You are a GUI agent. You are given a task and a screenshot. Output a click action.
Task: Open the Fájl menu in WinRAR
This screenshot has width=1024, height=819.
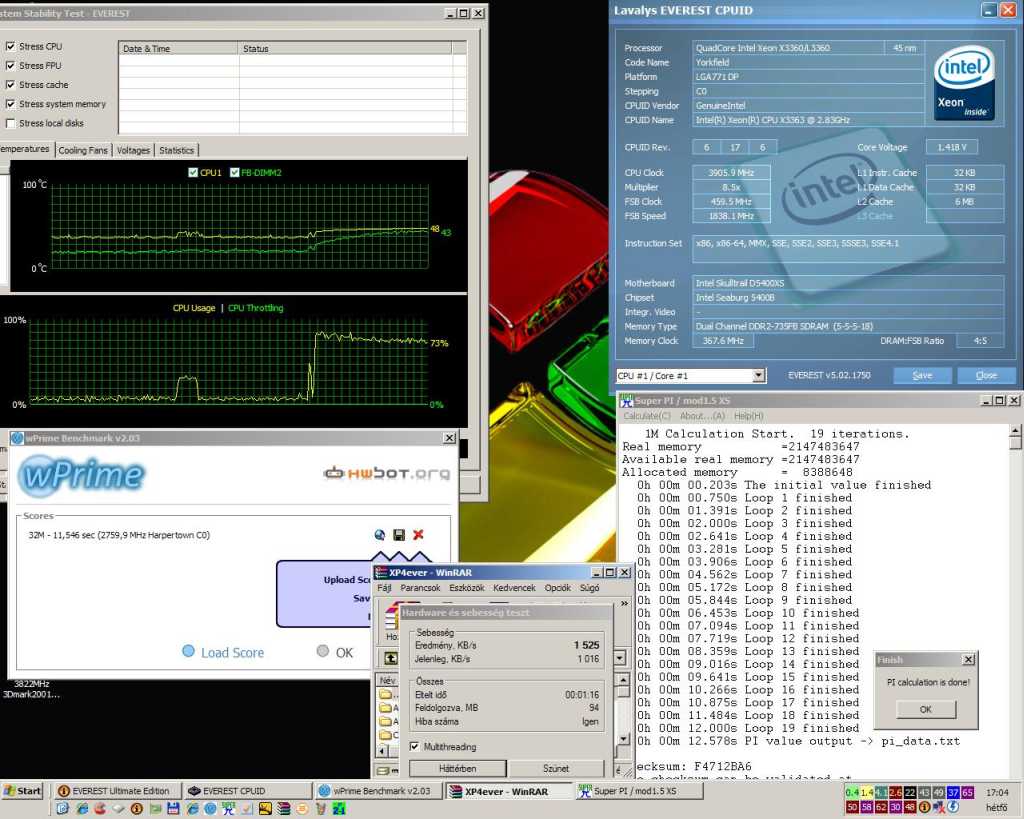[x=384, y=588]
